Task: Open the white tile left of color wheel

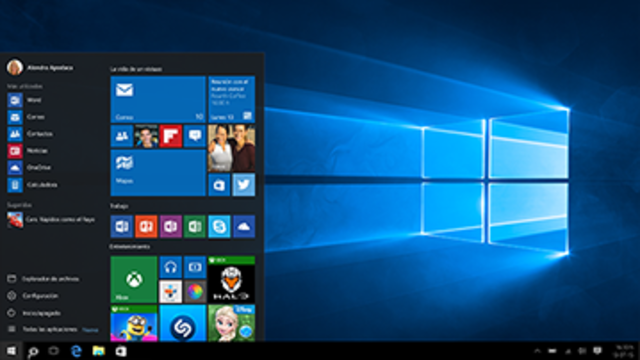Action: [x=170, y=292]
